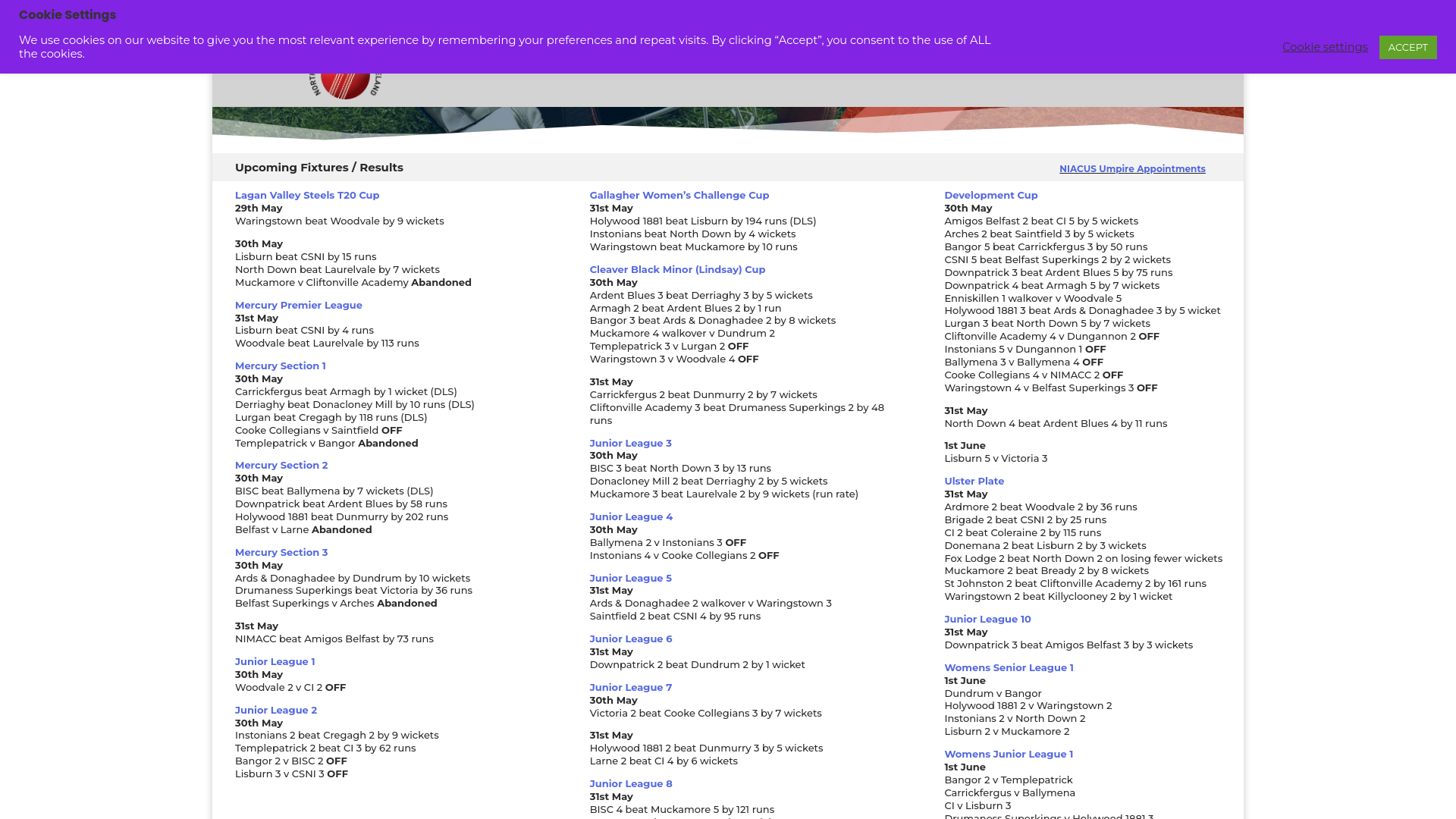Select 'Woodvale 2 v CI 2 OFF' line
Image resolution: width=1456 pixels, height=819 pixels.
click(x=290, y=688)
